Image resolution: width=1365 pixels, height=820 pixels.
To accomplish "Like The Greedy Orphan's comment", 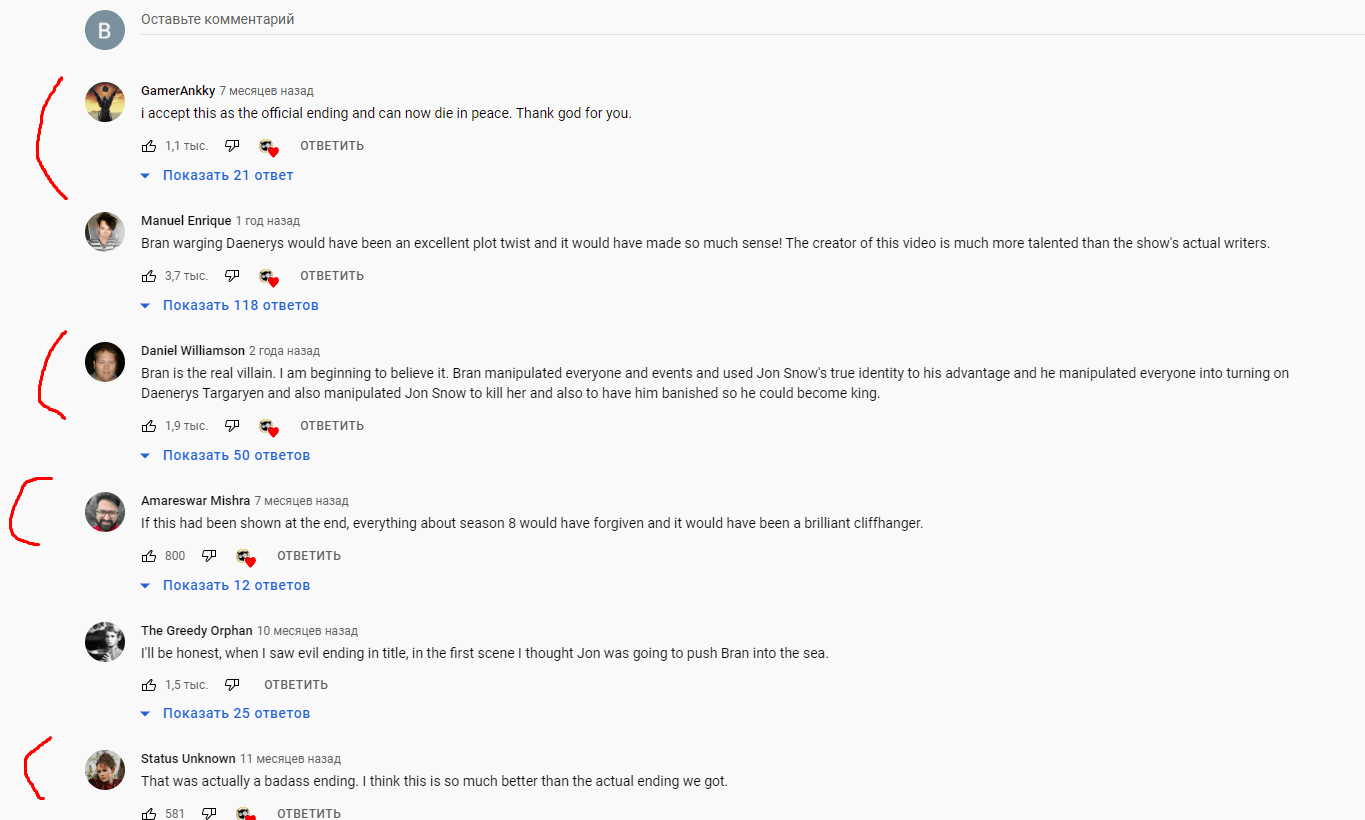I will pos(149,685).
